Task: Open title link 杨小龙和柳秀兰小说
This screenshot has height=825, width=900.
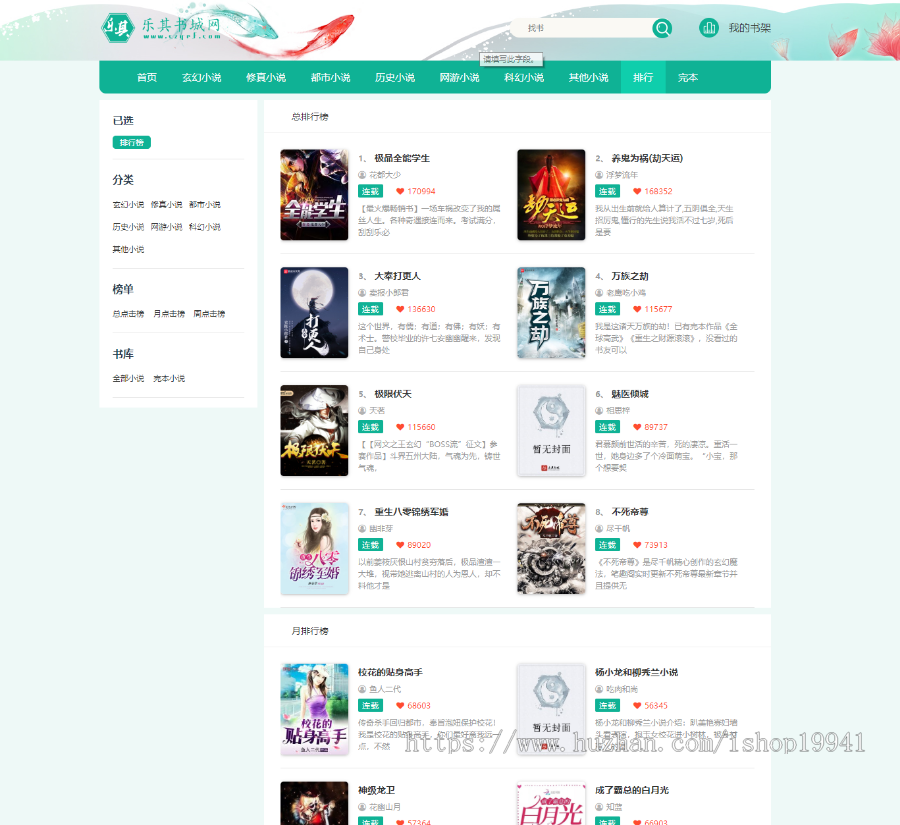Action: 637,672
